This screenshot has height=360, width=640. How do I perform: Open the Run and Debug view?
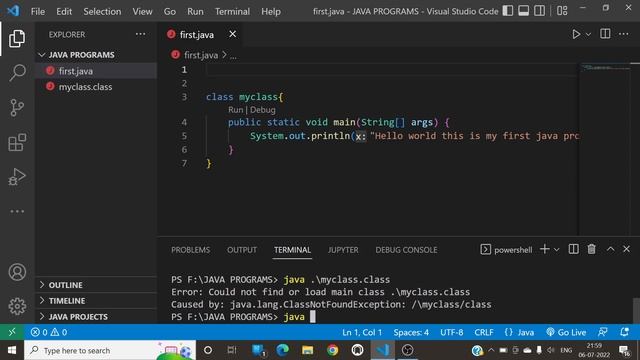[x=17, y=177]
